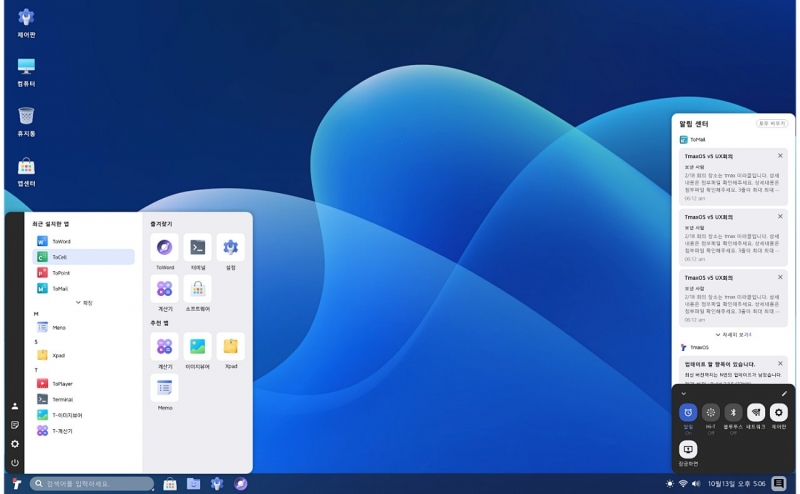Click the pencil edit icon in quick settings
The height and width of the screenshot is (494, 800).
[x=784, y=394]
